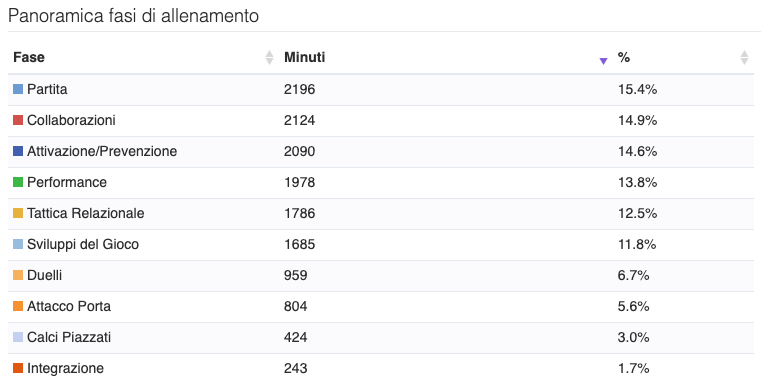This screenshot has height=383, width=761.
Task: Click the 13.8% Performance percentage cell
Action: pyautogui.click(x=637, y=182)
